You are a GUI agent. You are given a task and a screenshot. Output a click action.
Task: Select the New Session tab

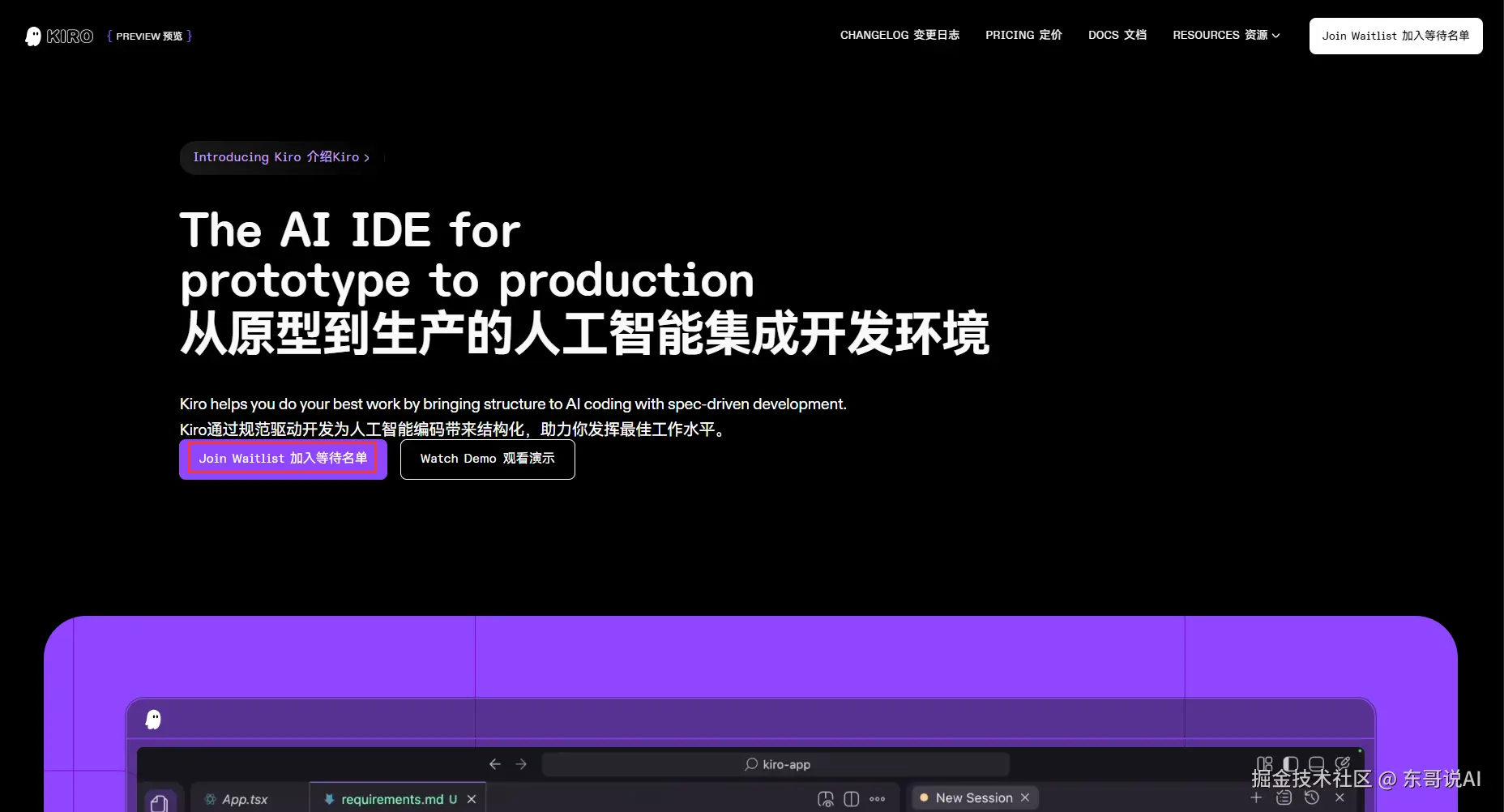(x=975, y=798)
